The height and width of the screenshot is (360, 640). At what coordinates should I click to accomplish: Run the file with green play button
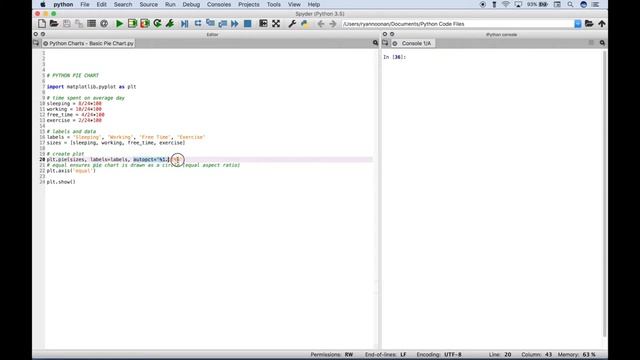(120, 24)
